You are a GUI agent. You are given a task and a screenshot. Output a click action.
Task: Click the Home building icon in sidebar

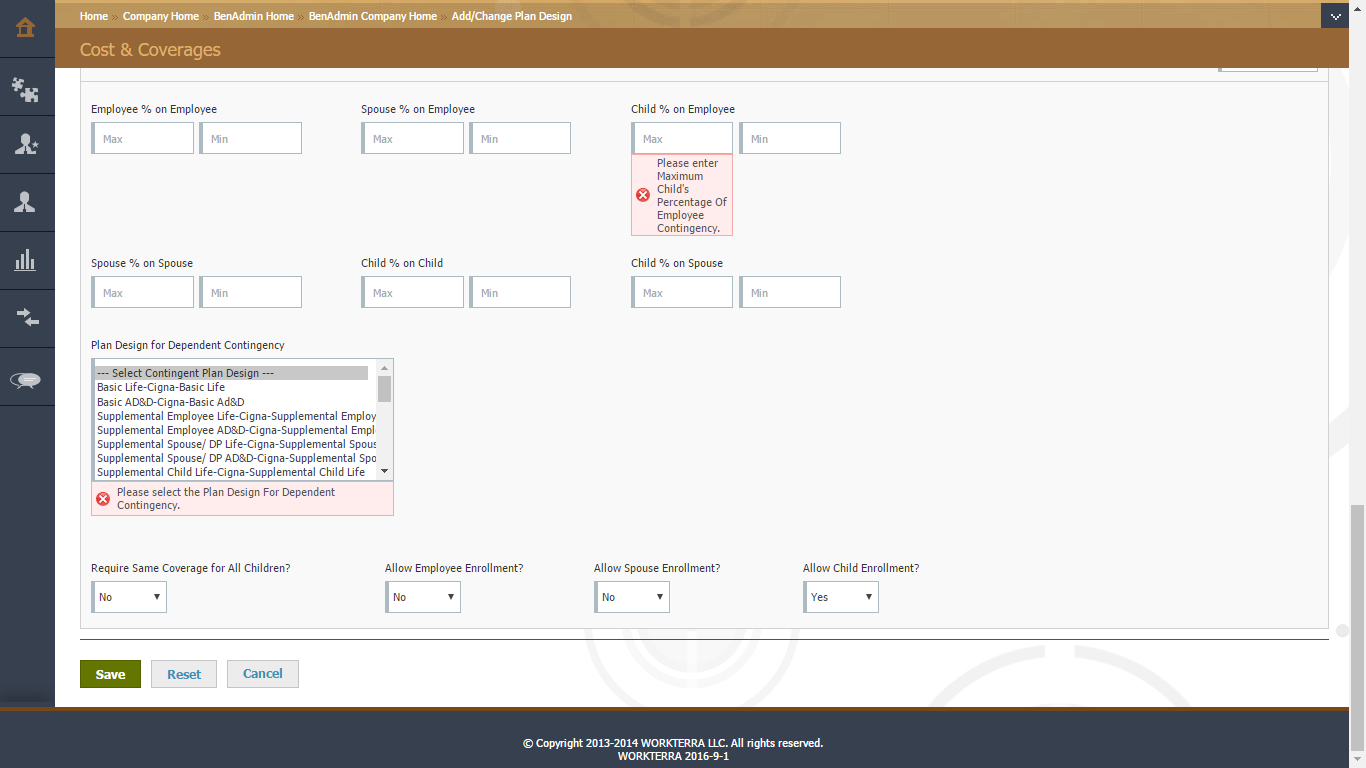tap(26, 28)
